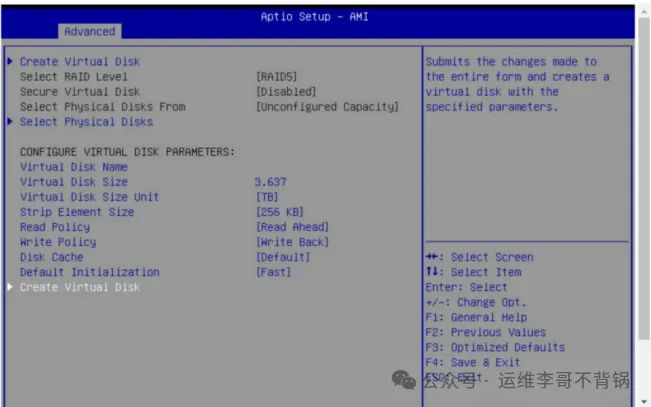The height and width of the screenshot is (407, 651).
Task: Select the Strip Element Size label
Action: click(77, 212)
